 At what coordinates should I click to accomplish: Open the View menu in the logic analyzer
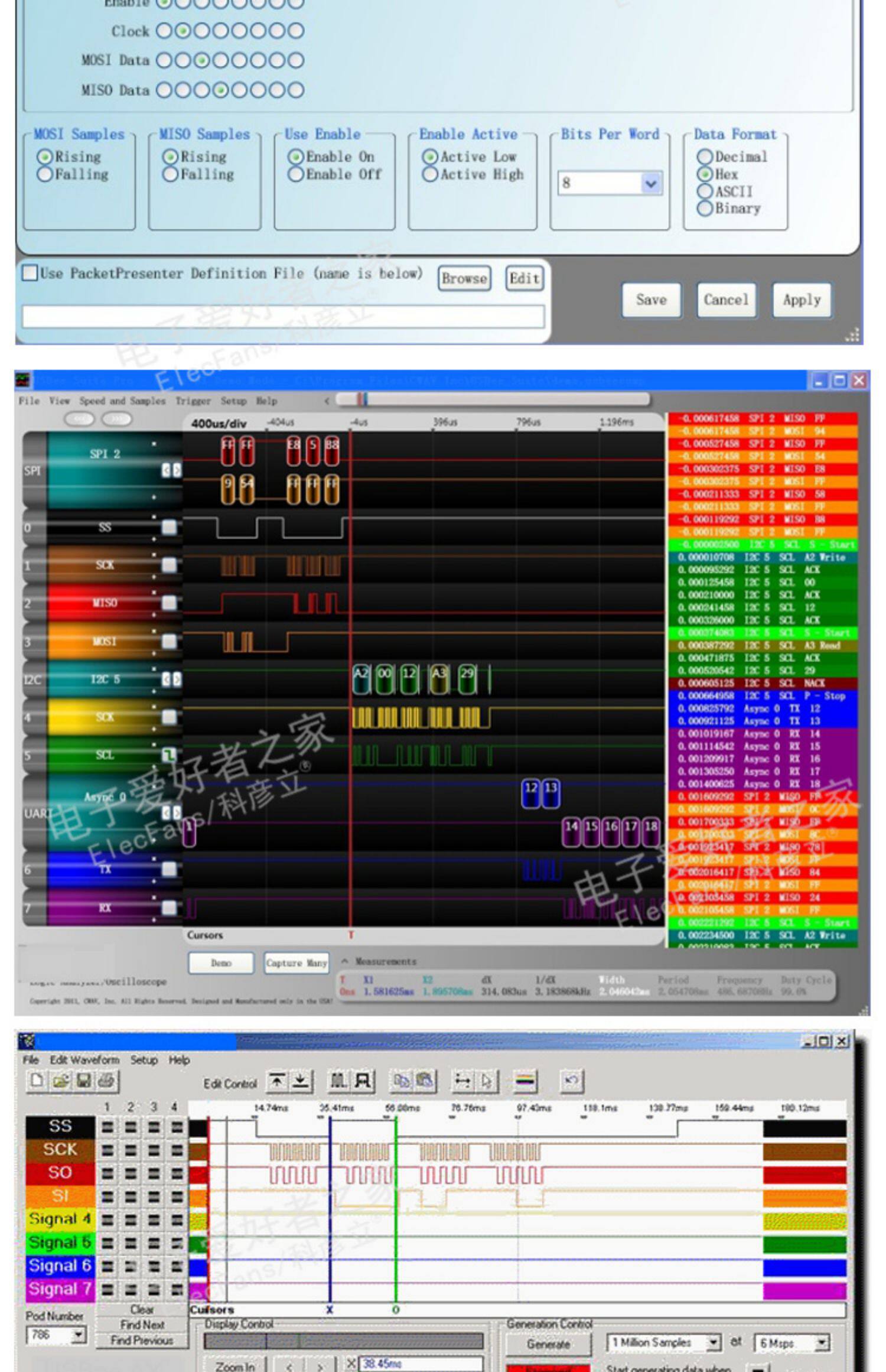tap(60, 401)
